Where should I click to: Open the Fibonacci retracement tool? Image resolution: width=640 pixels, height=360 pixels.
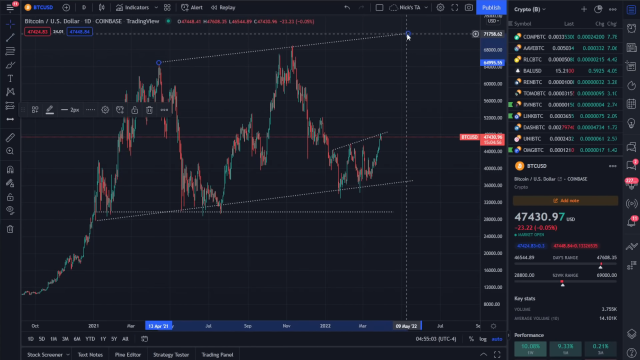pos(10,51)
